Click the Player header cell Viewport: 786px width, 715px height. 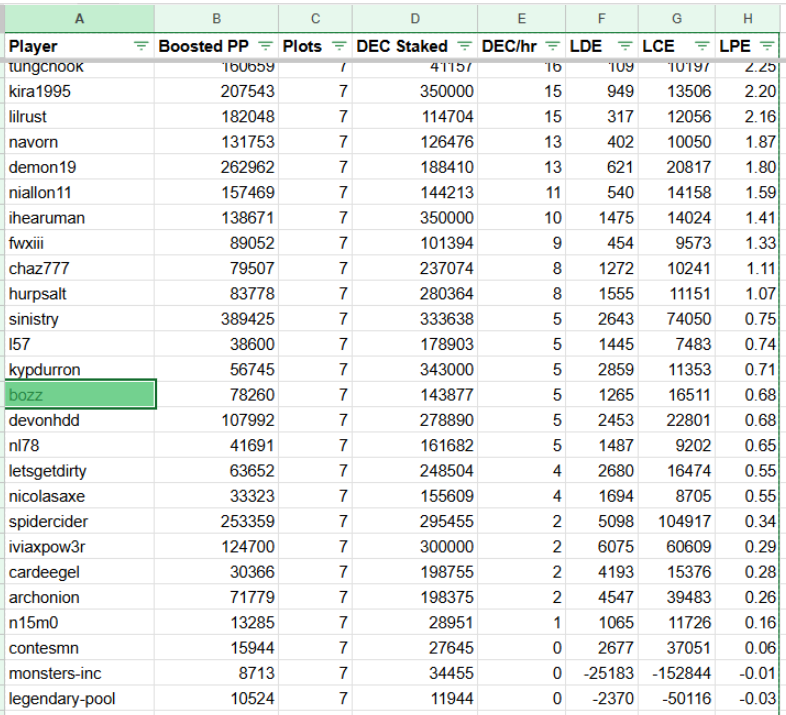click(x=79, y=46)
